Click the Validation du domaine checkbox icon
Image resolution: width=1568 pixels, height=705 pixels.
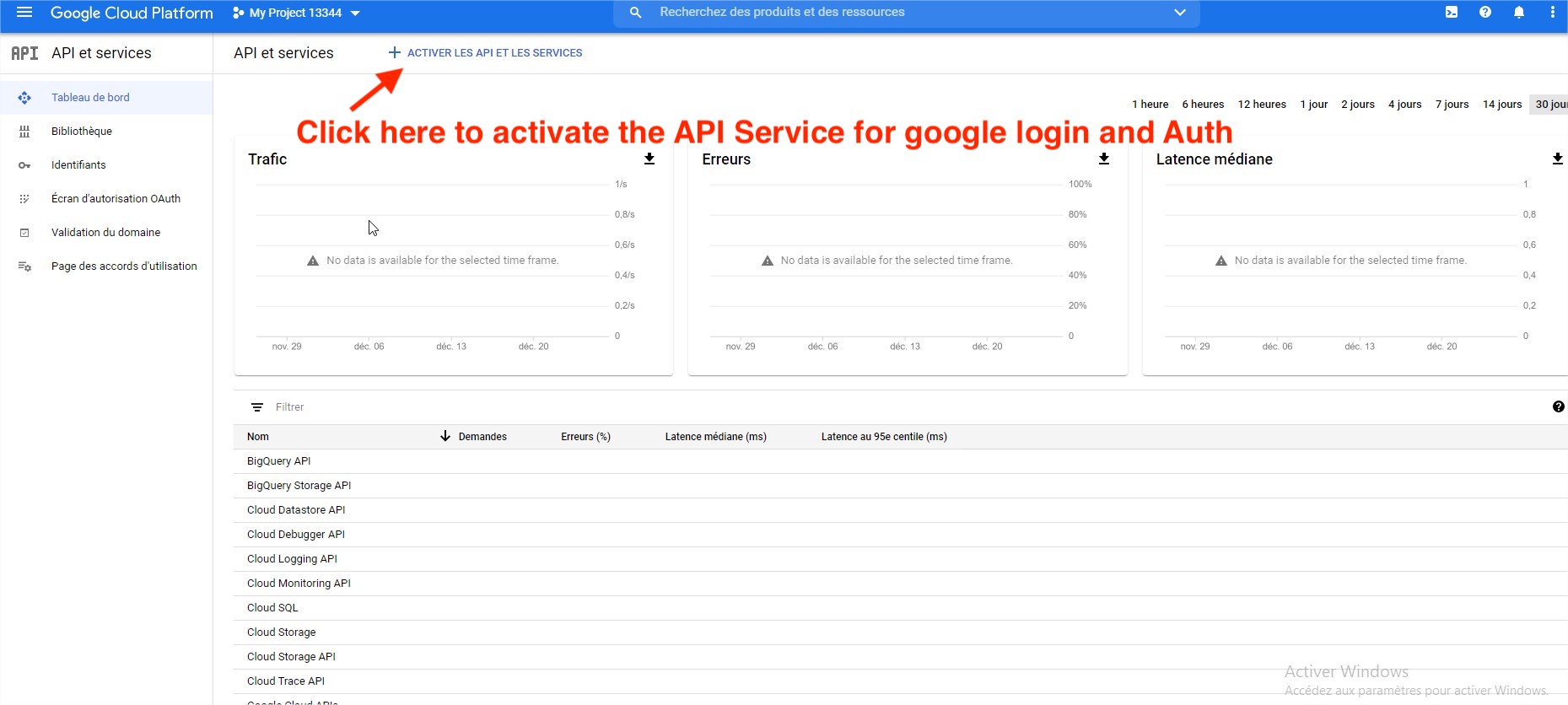[x=24, y=233]
